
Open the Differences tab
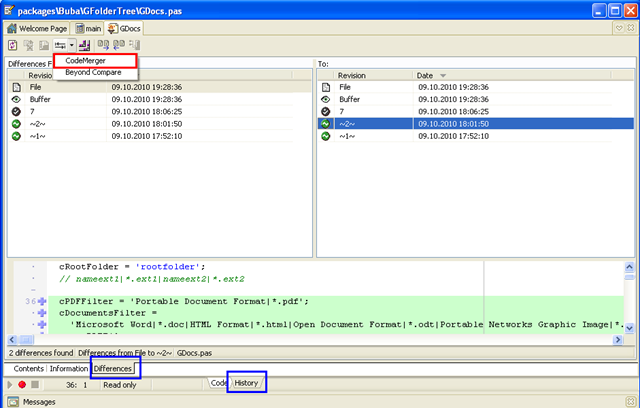113,369
